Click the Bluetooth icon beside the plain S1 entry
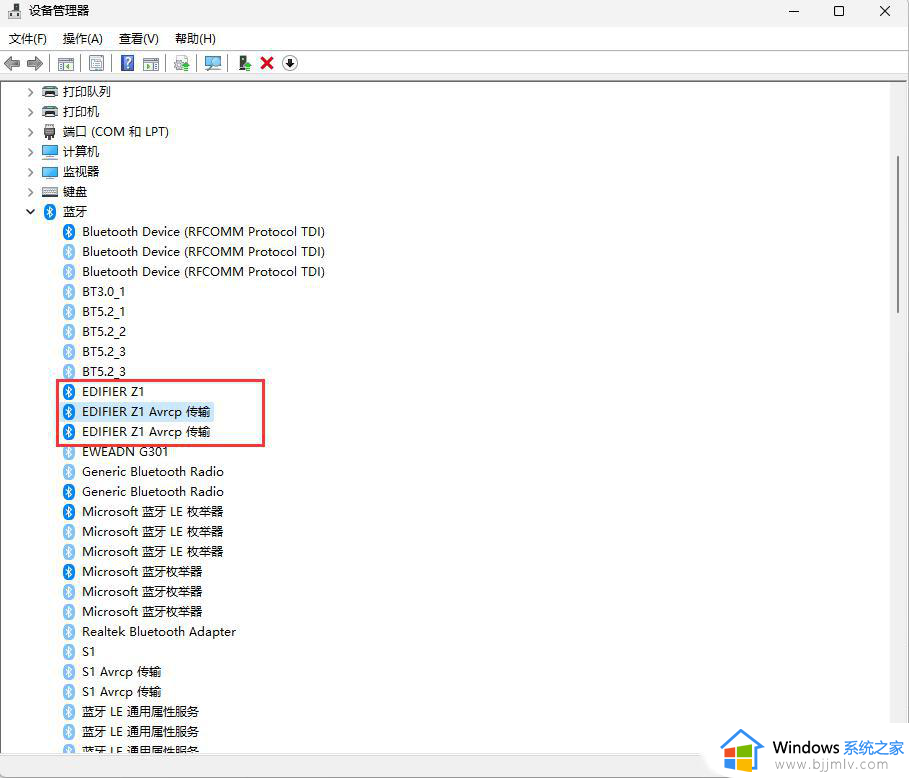 [69, 652]
